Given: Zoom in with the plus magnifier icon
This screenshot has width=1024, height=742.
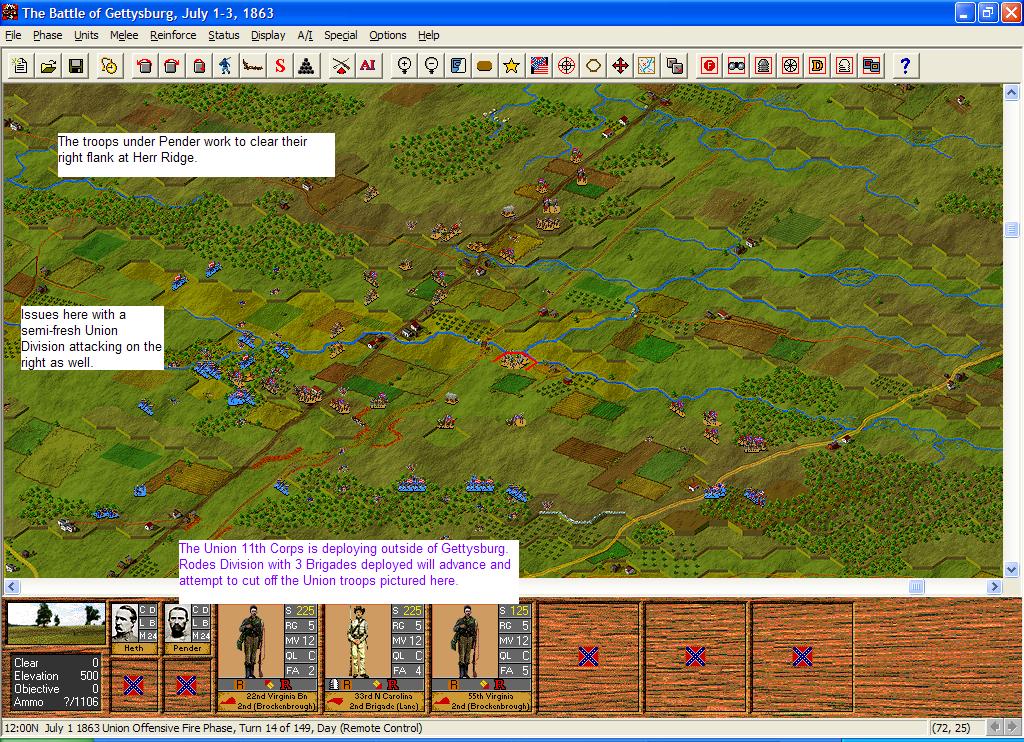Looking at the screenshot, I should click(x=405, y=66).
